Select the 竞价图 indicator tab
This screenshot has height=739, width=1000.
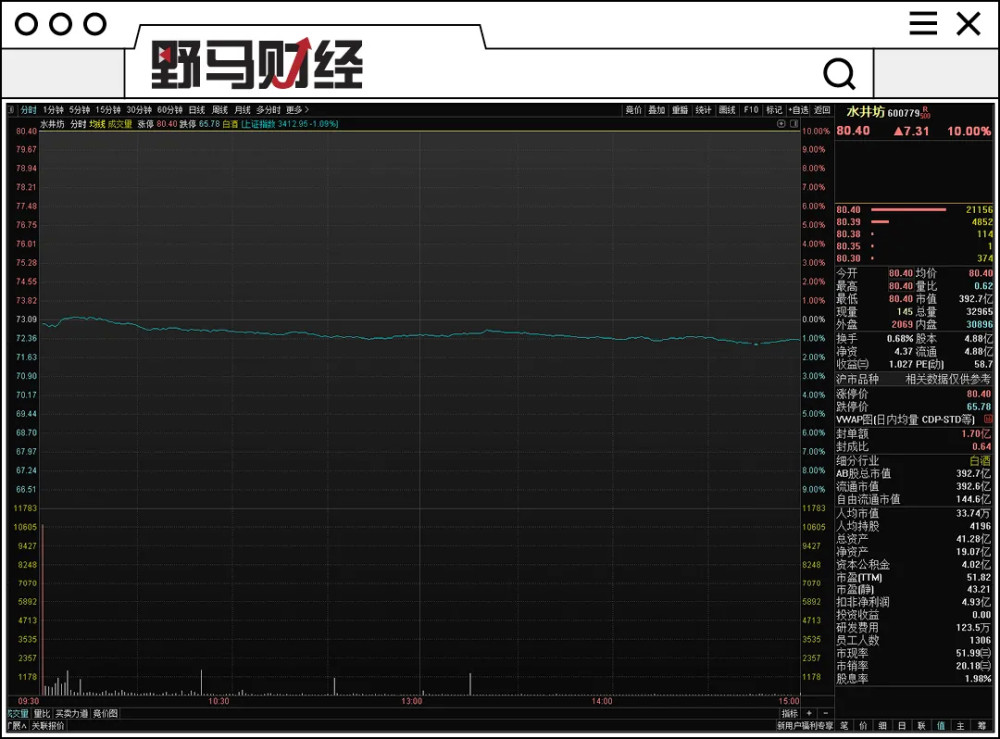pyautogui.click(x=105, y=713)
